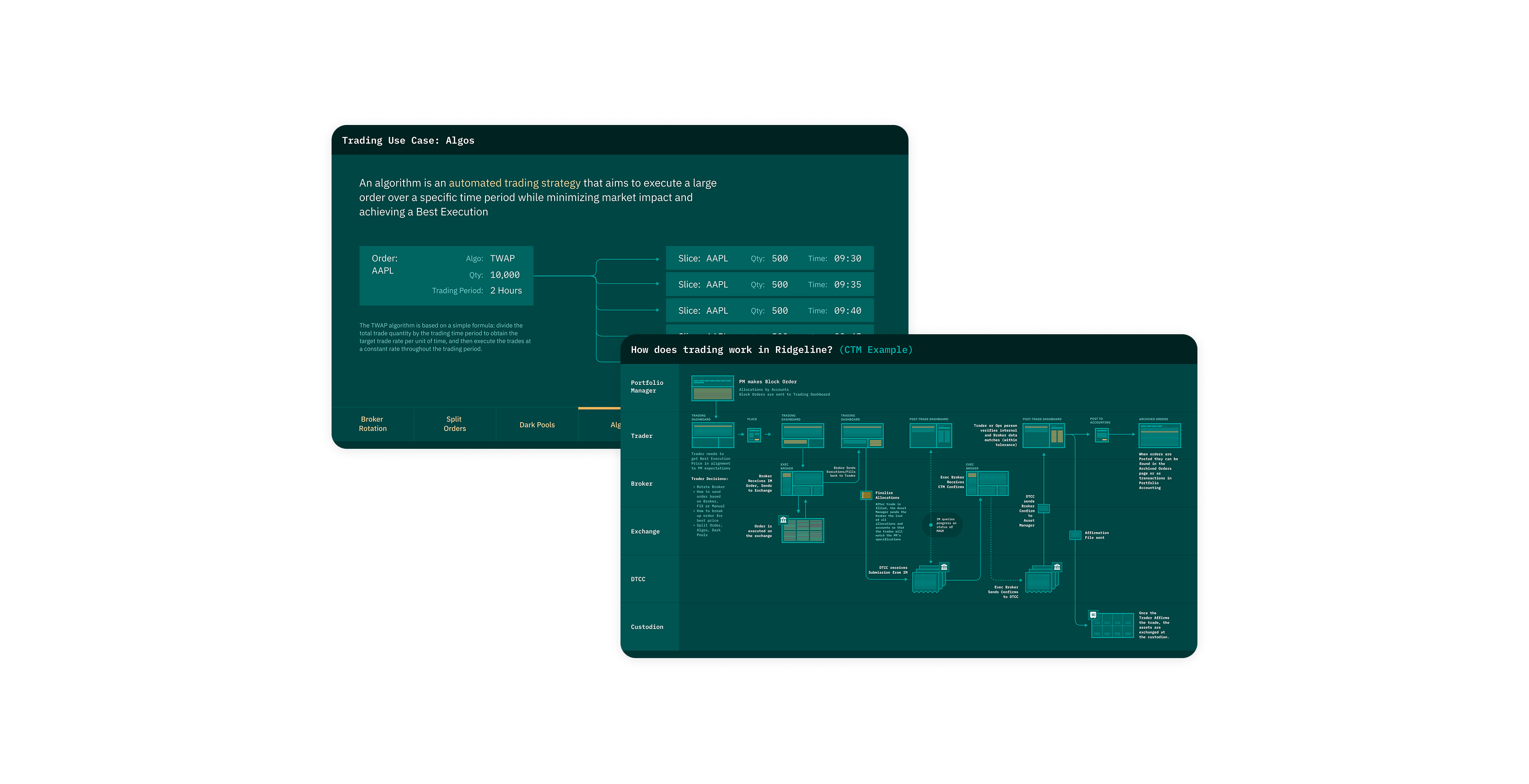
Task: Select the Split Orders tab
Action: 454,423
